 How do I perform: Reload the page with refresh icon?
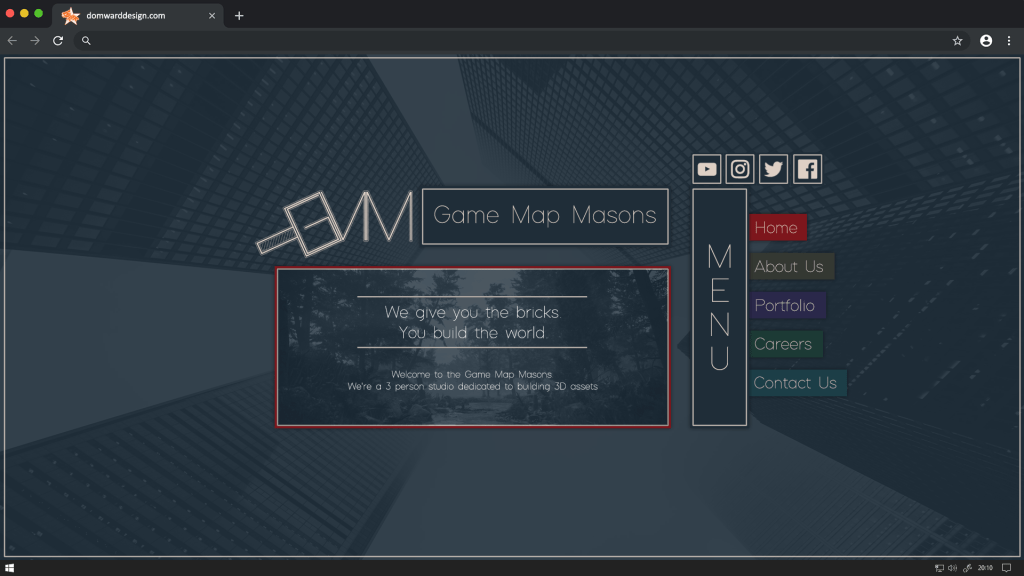click(x=58, y=41)
